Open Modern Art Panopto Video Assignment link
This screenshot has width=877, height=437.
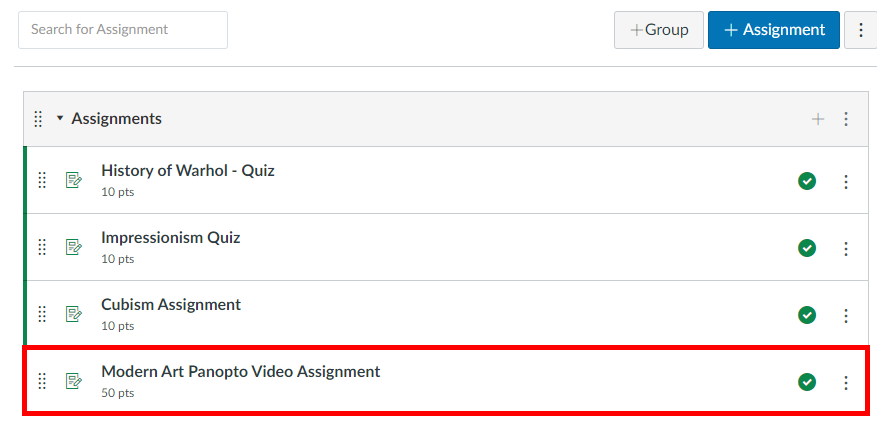click(x=241, y=372)
